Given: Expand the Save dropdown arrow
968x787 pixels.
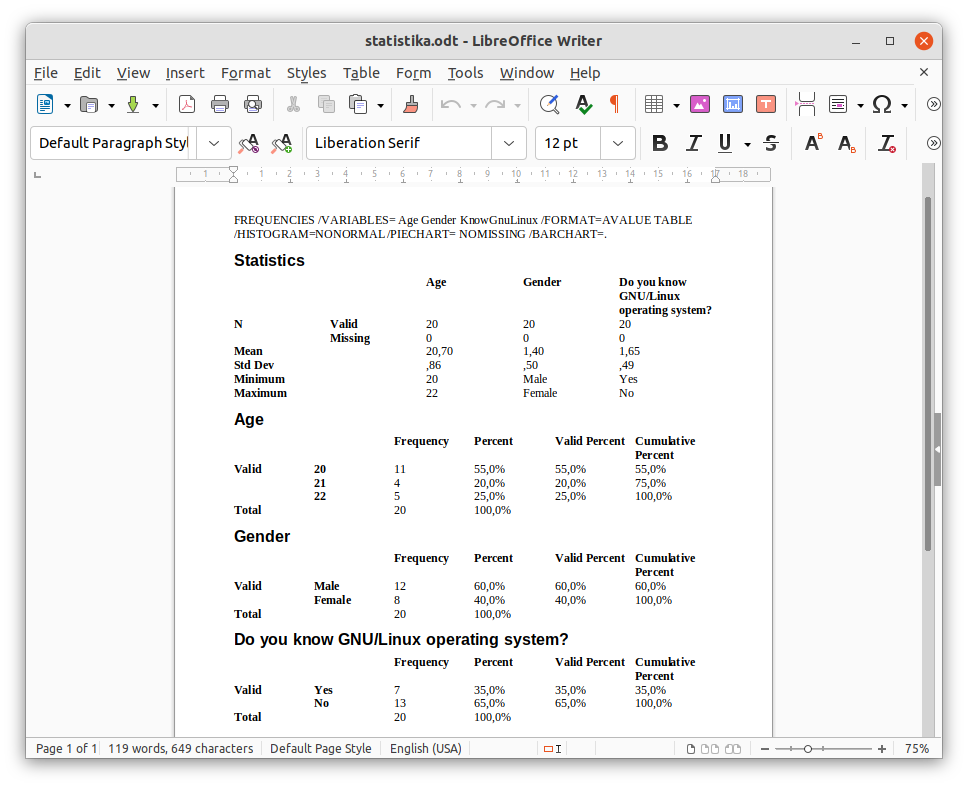Looking at the screenshot, I should point(156,106).
